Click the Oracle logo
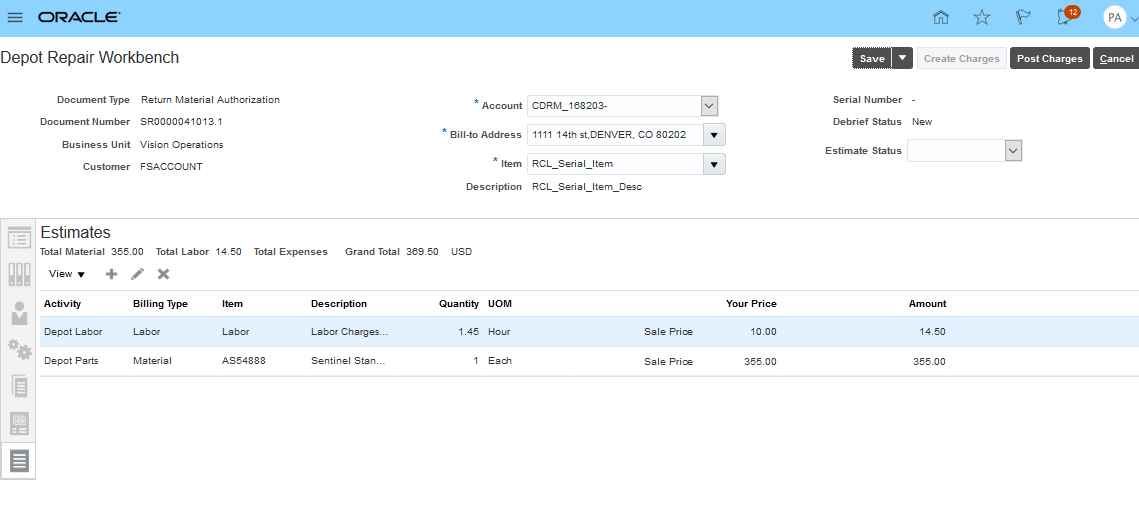1139x510 pixels. (x=79, y=17)
